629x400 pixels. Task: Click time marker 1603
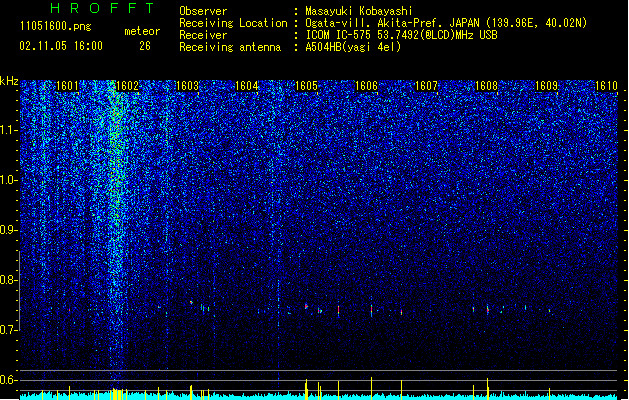coord(187,86)
